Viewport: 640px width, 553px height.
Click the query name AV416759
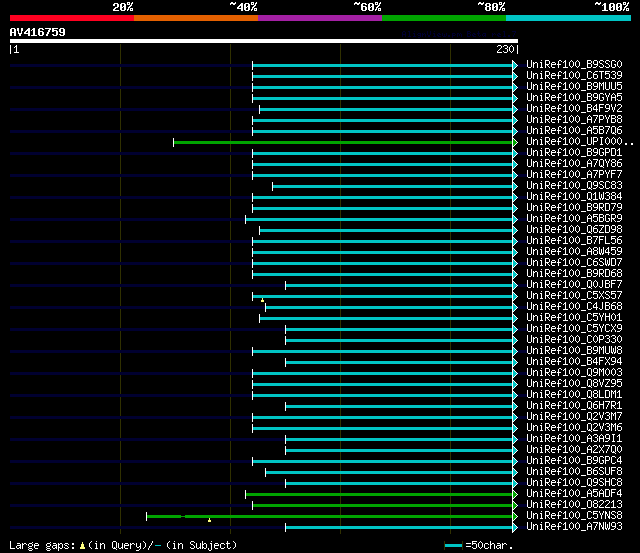[x=38, y=32]
